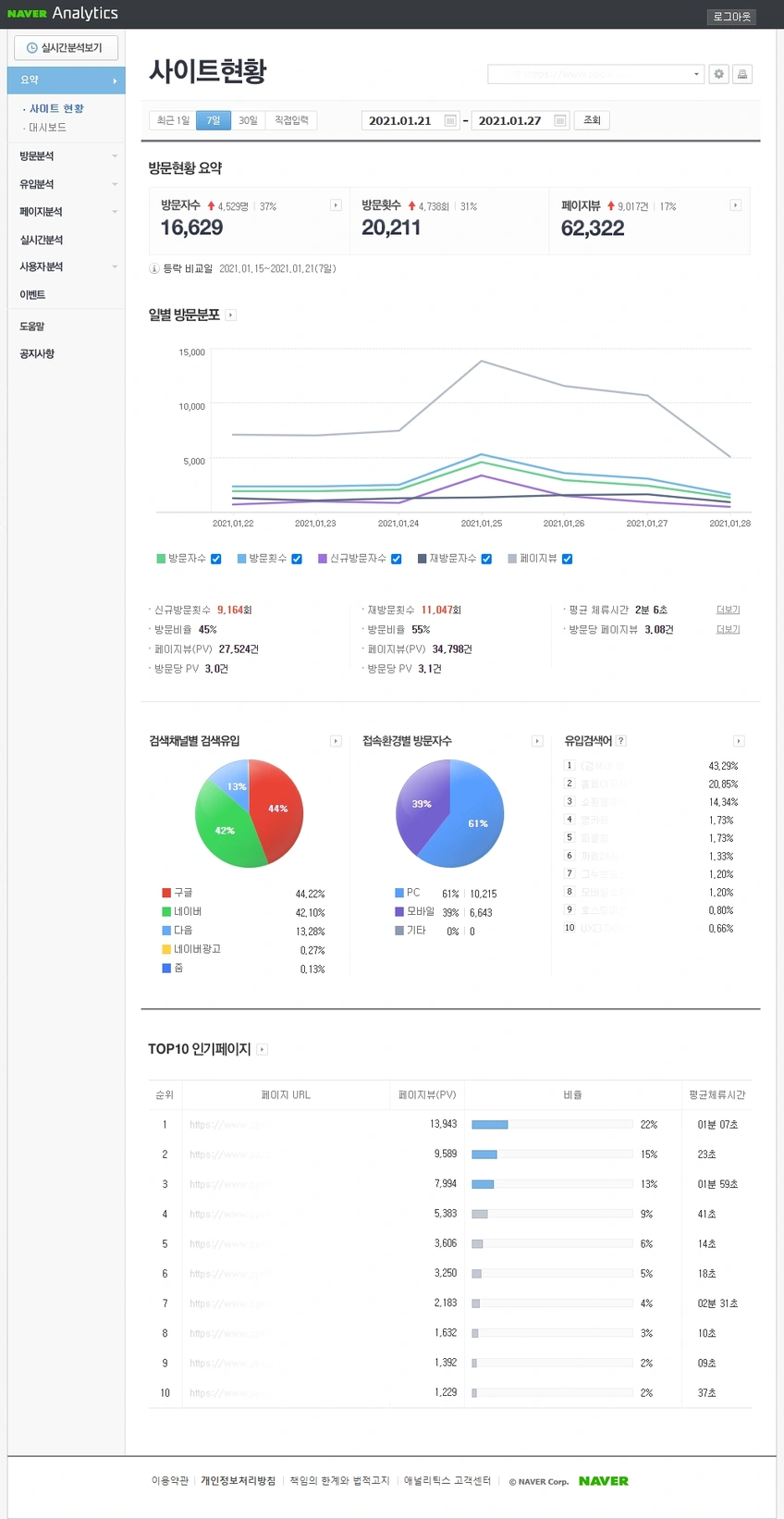784x1519 pixels.
Task: Click the print icon button
Action: point(741,74)
